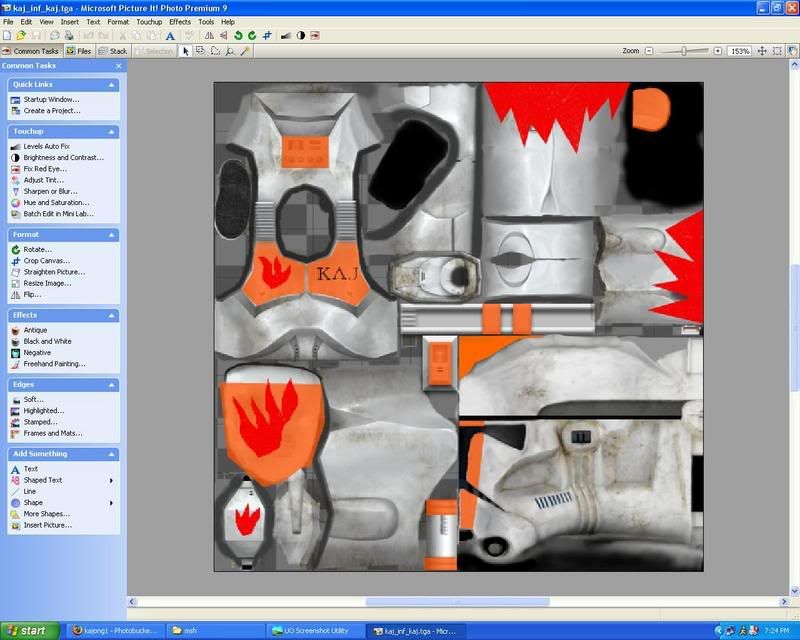Open the Touchup menu
The width and height of the screenshot is (800, 640).
(149, 22)
